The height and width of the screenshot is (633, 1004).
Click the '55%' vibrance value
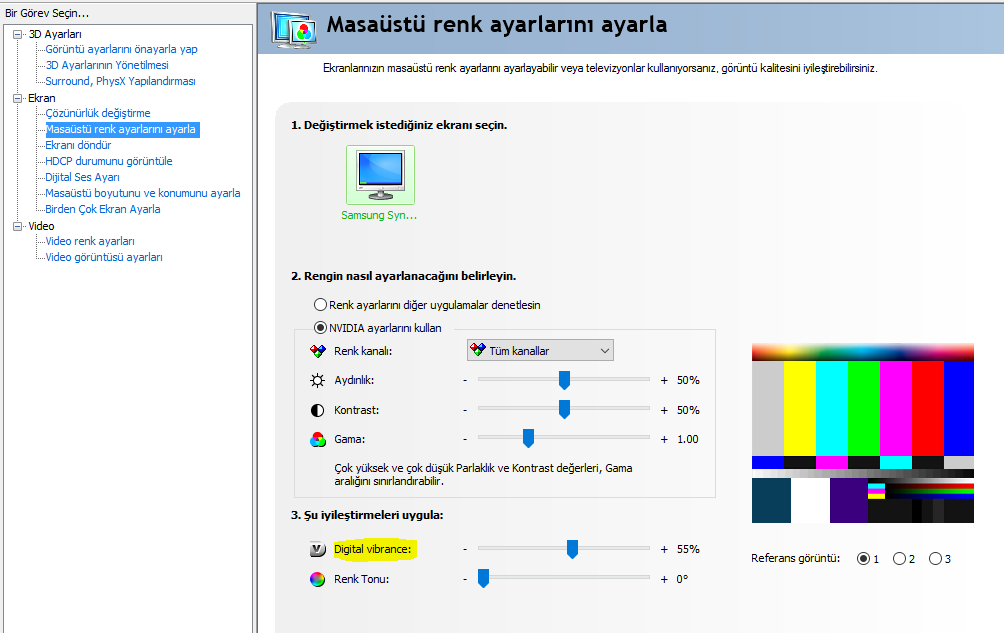(x=688, y=549)
